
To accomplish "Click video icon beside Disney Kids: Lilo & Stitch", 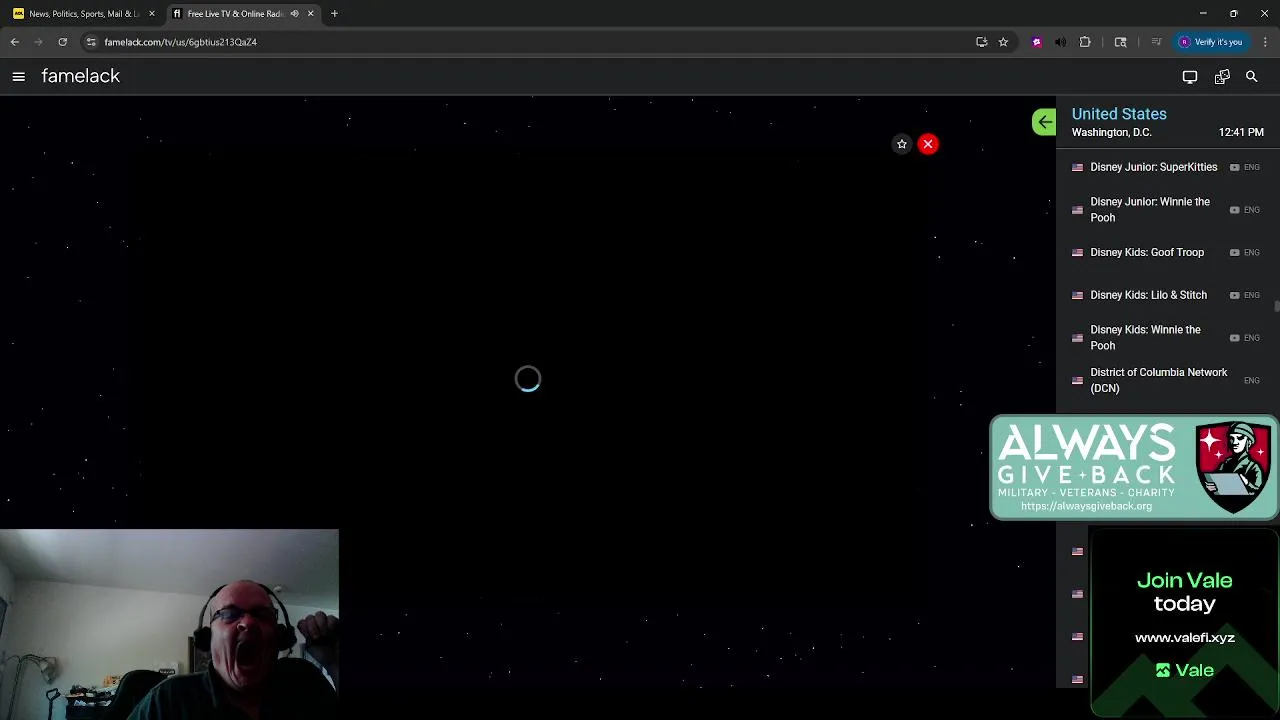I will (x=1234, y=295).
